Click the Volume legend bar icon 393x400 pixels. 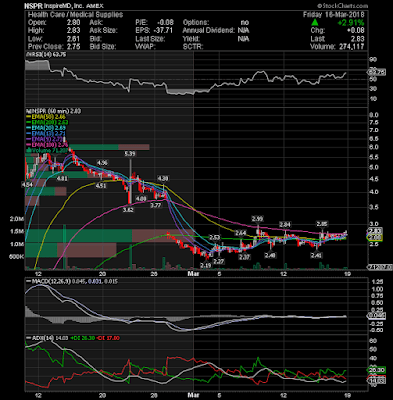[x=29, y=150]
